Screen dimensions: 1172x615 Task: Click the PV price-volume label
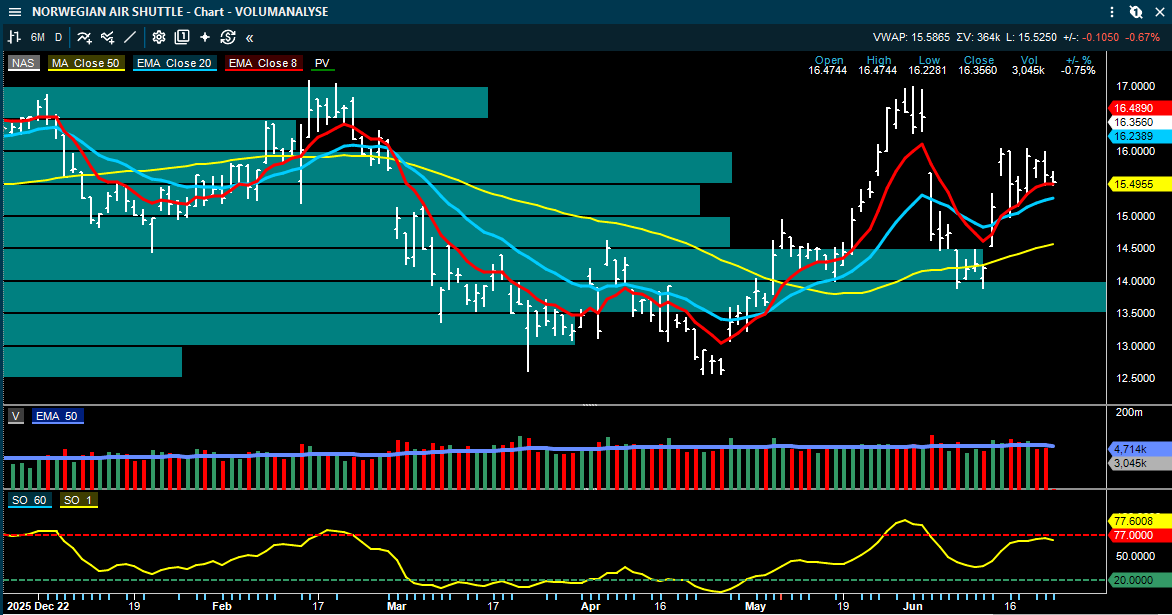pos(322,63)
